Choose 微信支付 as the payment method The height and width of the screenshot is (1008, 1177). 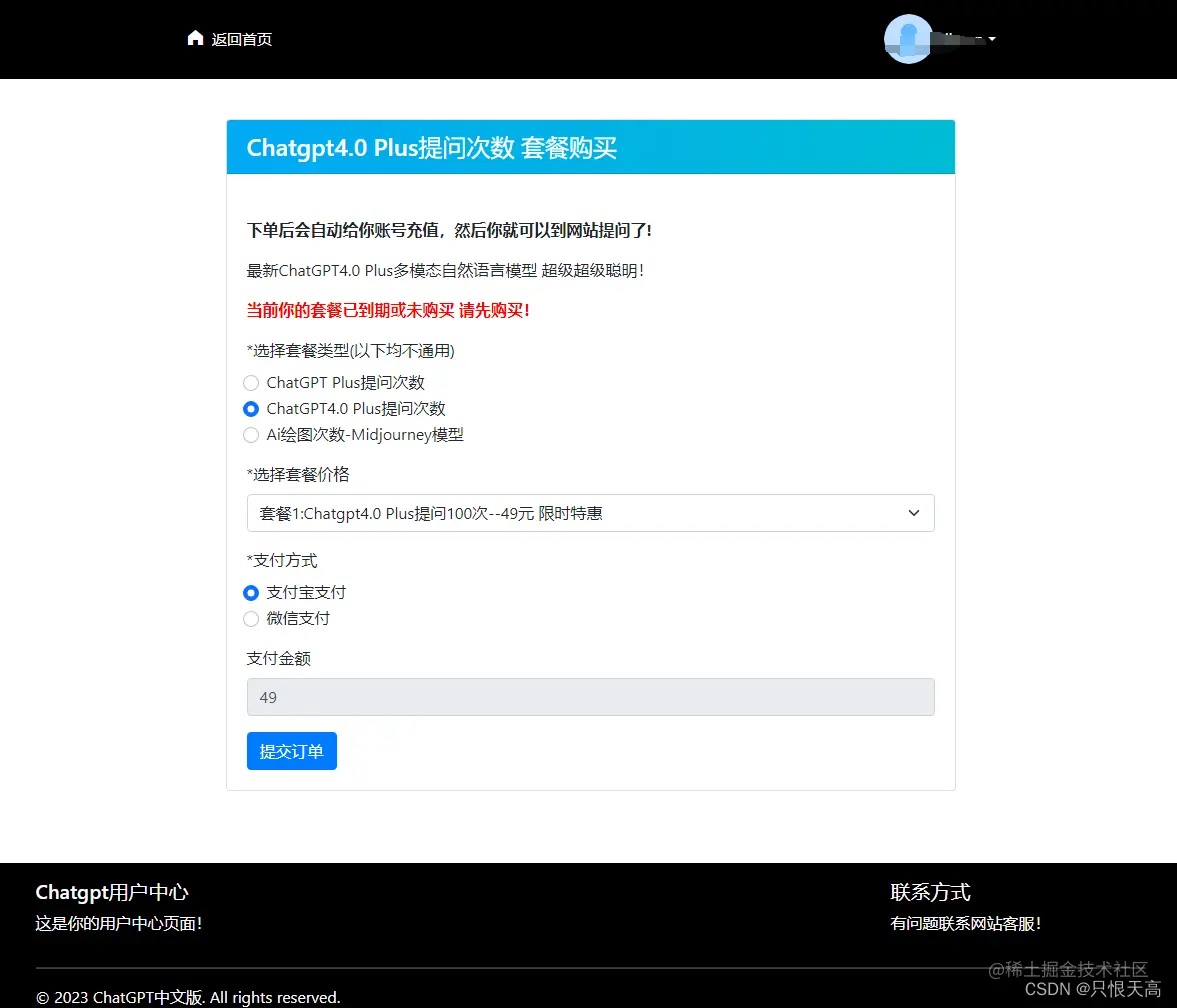(251, 619)
